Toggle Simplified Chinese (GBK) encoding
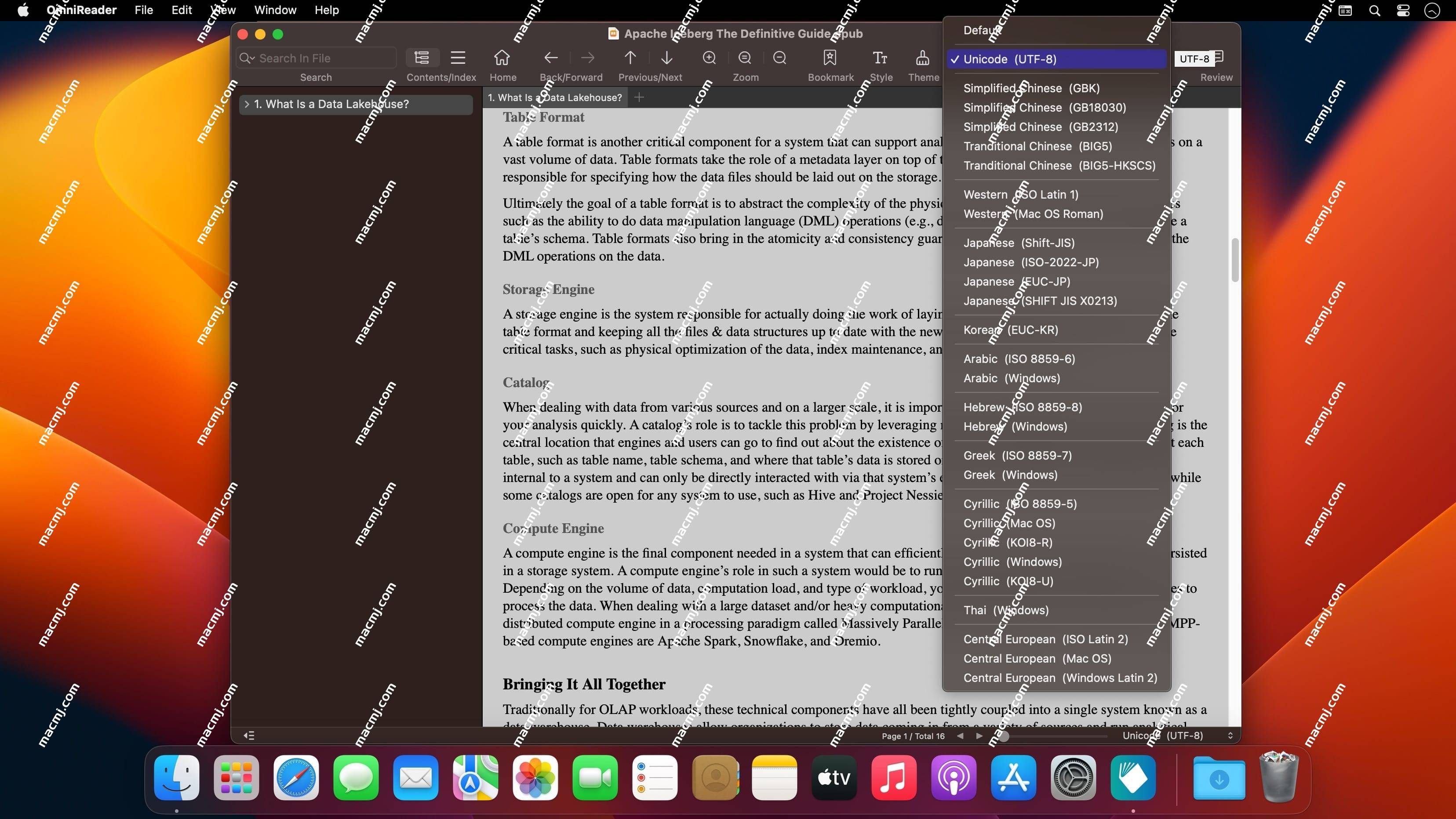This screenshot has height=819, width=1456. (x=1030, y=88)
